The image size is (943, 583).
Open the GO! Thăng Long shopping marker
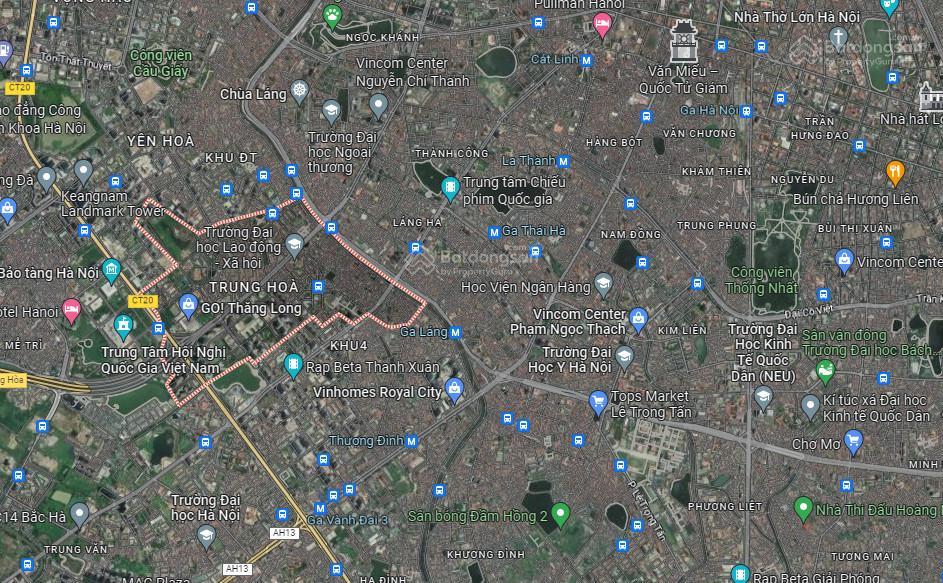tap(188, 306)
